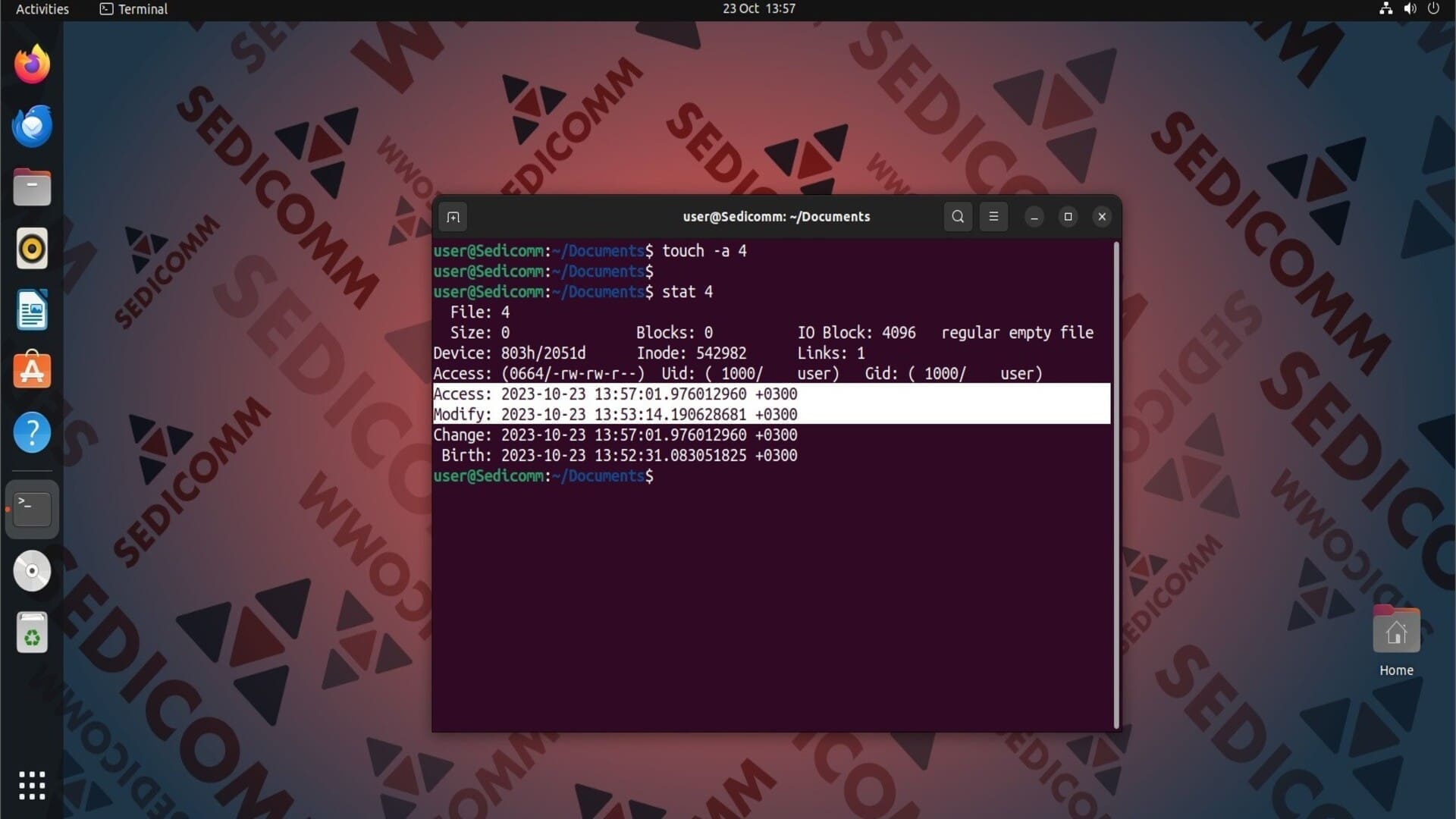Open the Files manager in the dock

tap(32, 187)
